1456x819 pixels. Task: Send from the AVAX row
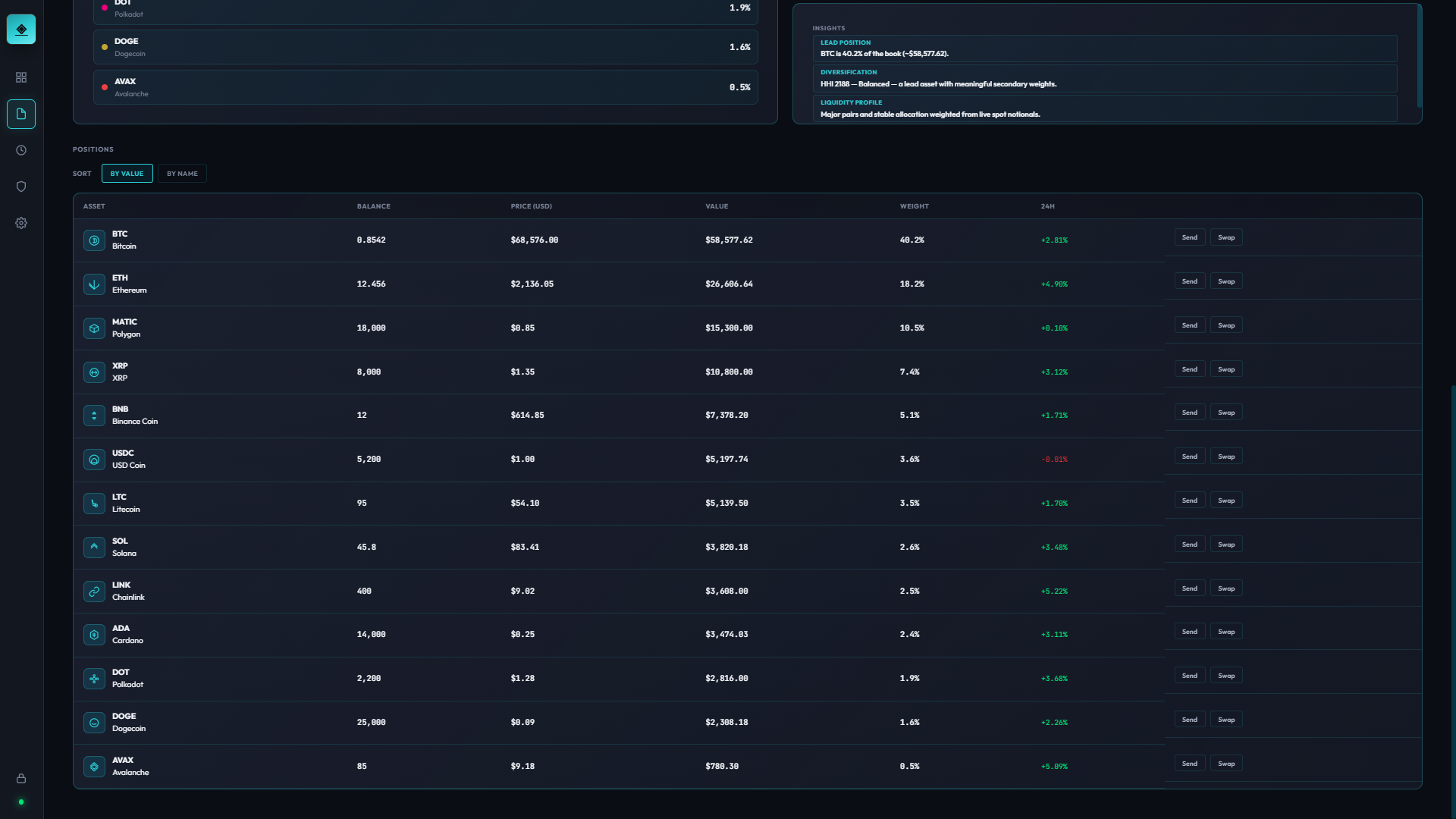[x=1189, y=764]
